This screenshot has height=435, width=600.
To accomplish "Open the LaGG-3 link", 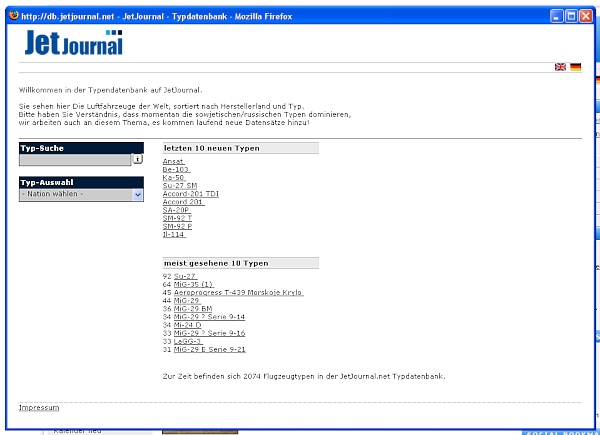I will point(188,341).
